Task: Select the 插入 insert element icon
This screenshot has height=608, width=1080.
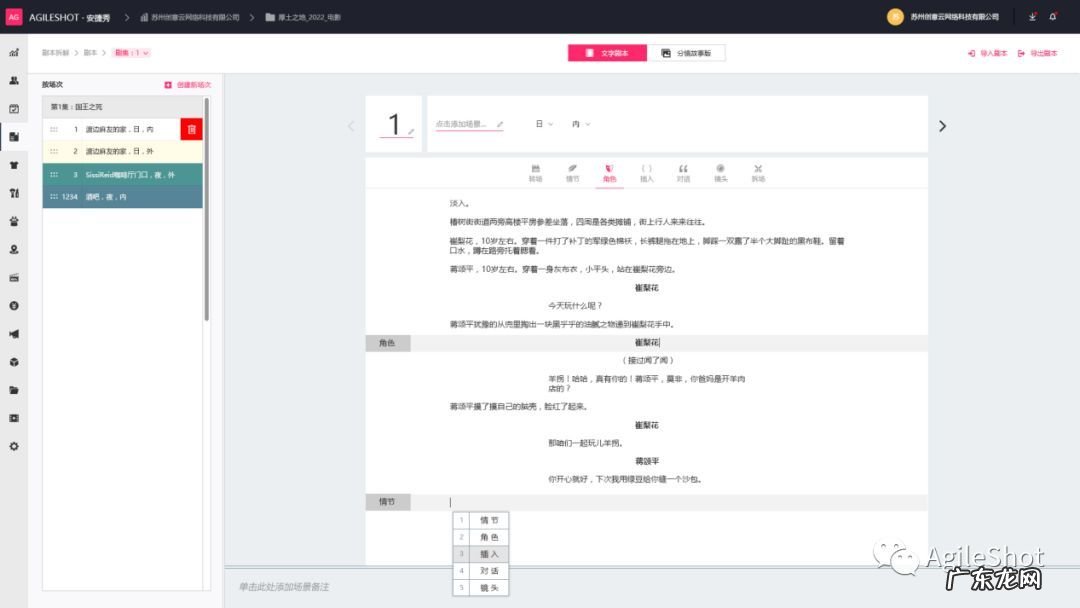Action: 646,170
